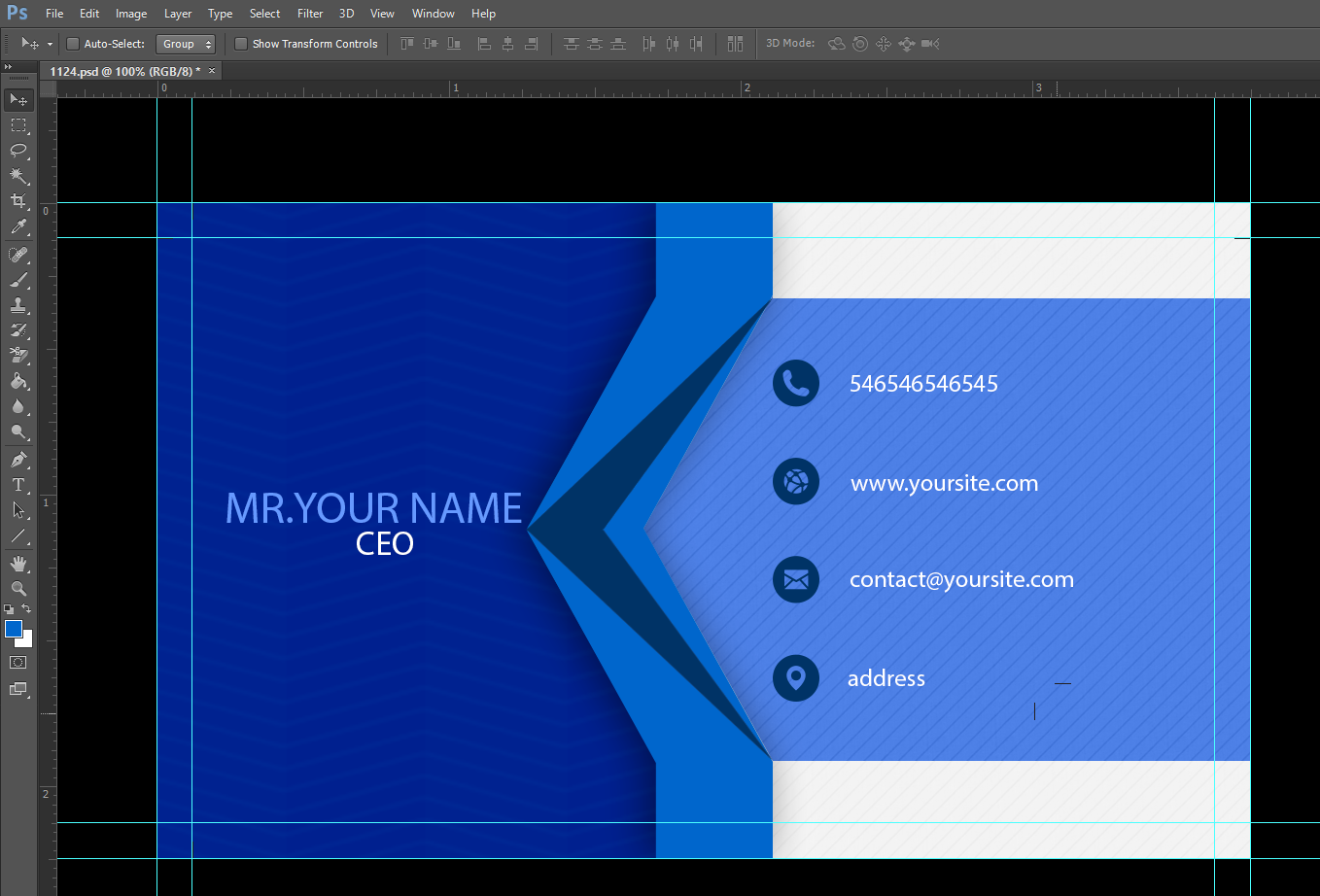Select the Horizontal Type tool
1320x896 pixels.
[18, 485]
